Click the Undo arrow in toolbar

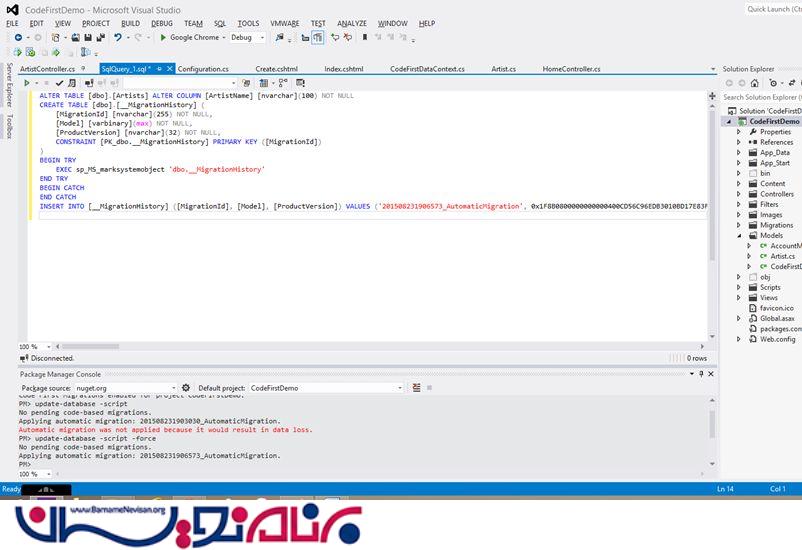[x=118, y=37]
